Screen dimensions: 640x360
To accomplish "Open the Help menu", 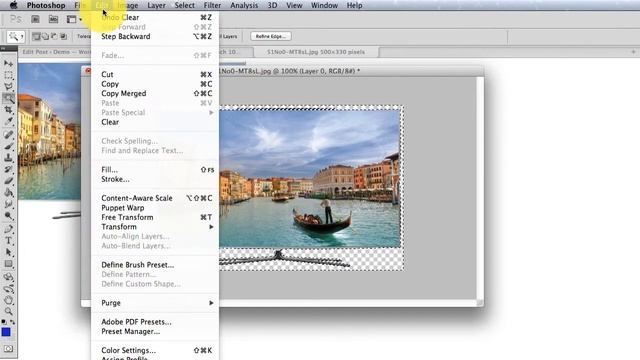I will [x=354, y=5].
